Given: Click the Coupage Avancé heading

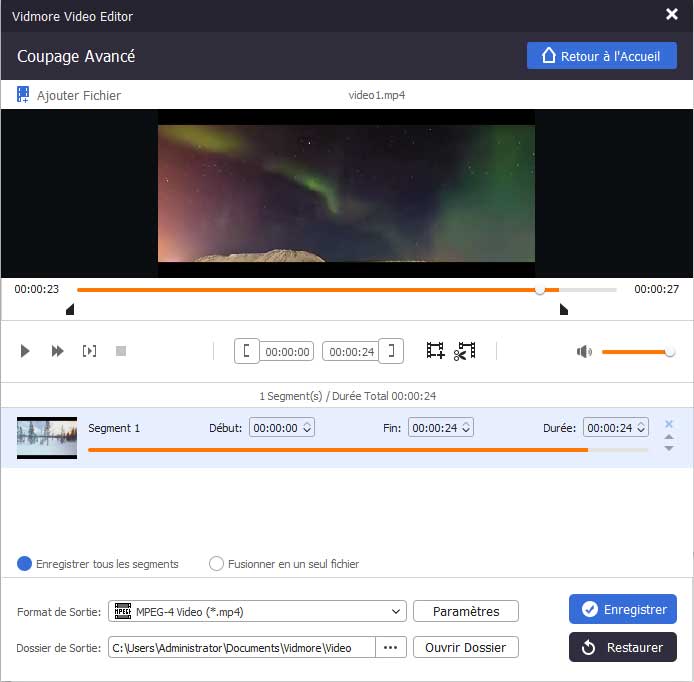Looking at the screenshot, I should tap(76, 56).
